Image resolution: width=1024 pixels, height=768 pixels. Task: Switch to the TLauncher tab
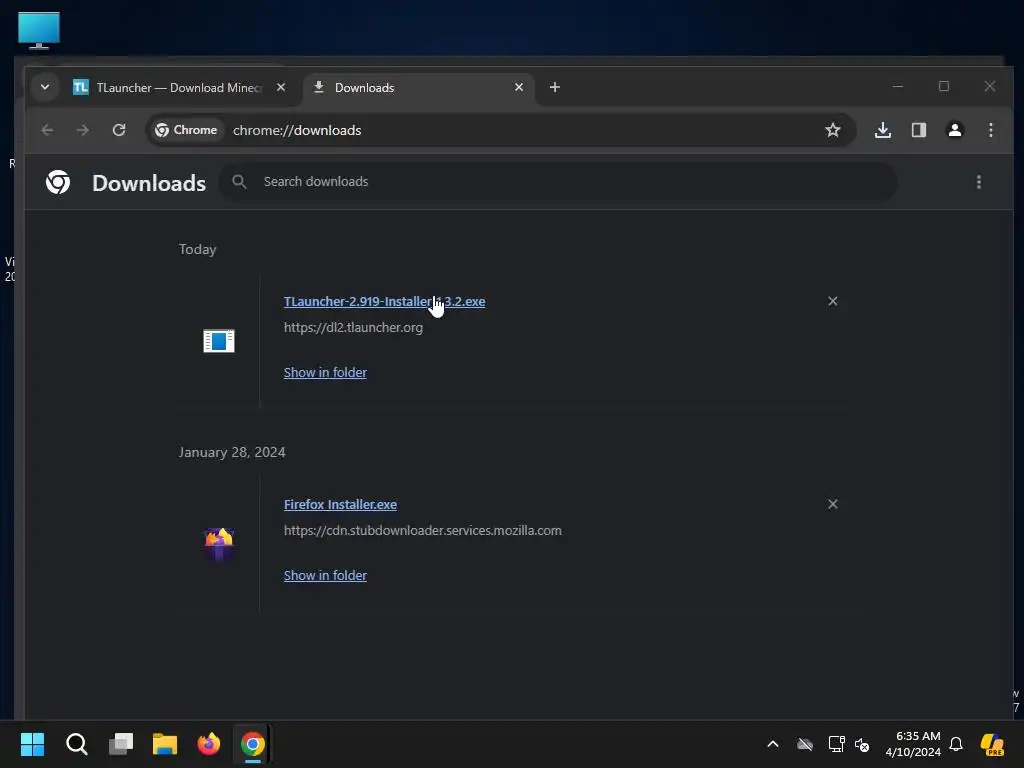click(x=178, y=88)
